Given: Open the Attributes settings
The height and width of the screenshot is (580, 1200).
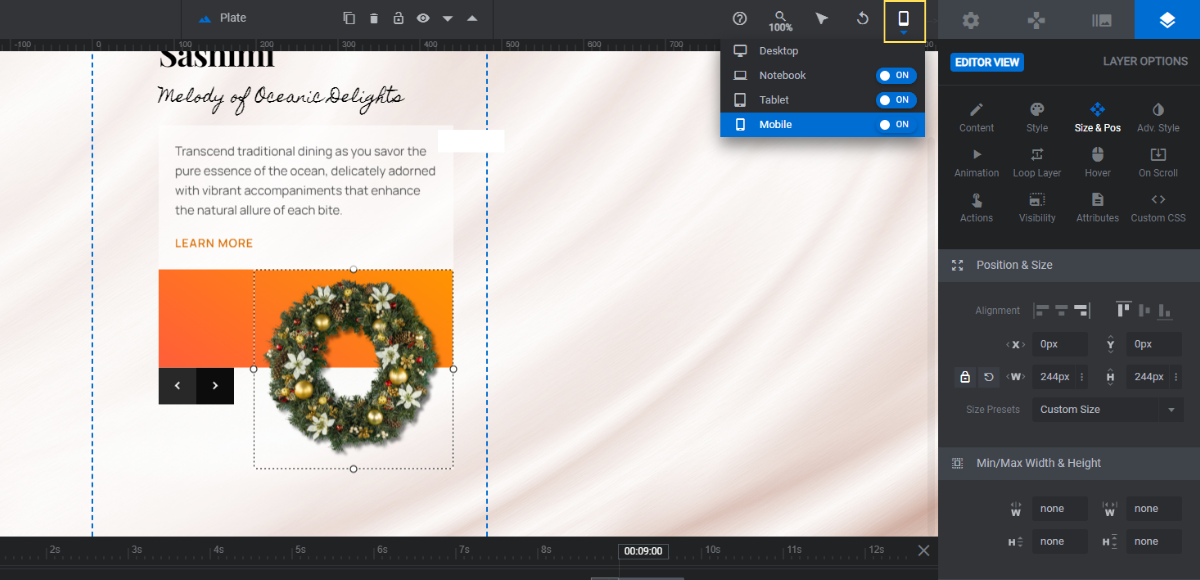Looking at the screenshot, I should [x=1098, y=207].
